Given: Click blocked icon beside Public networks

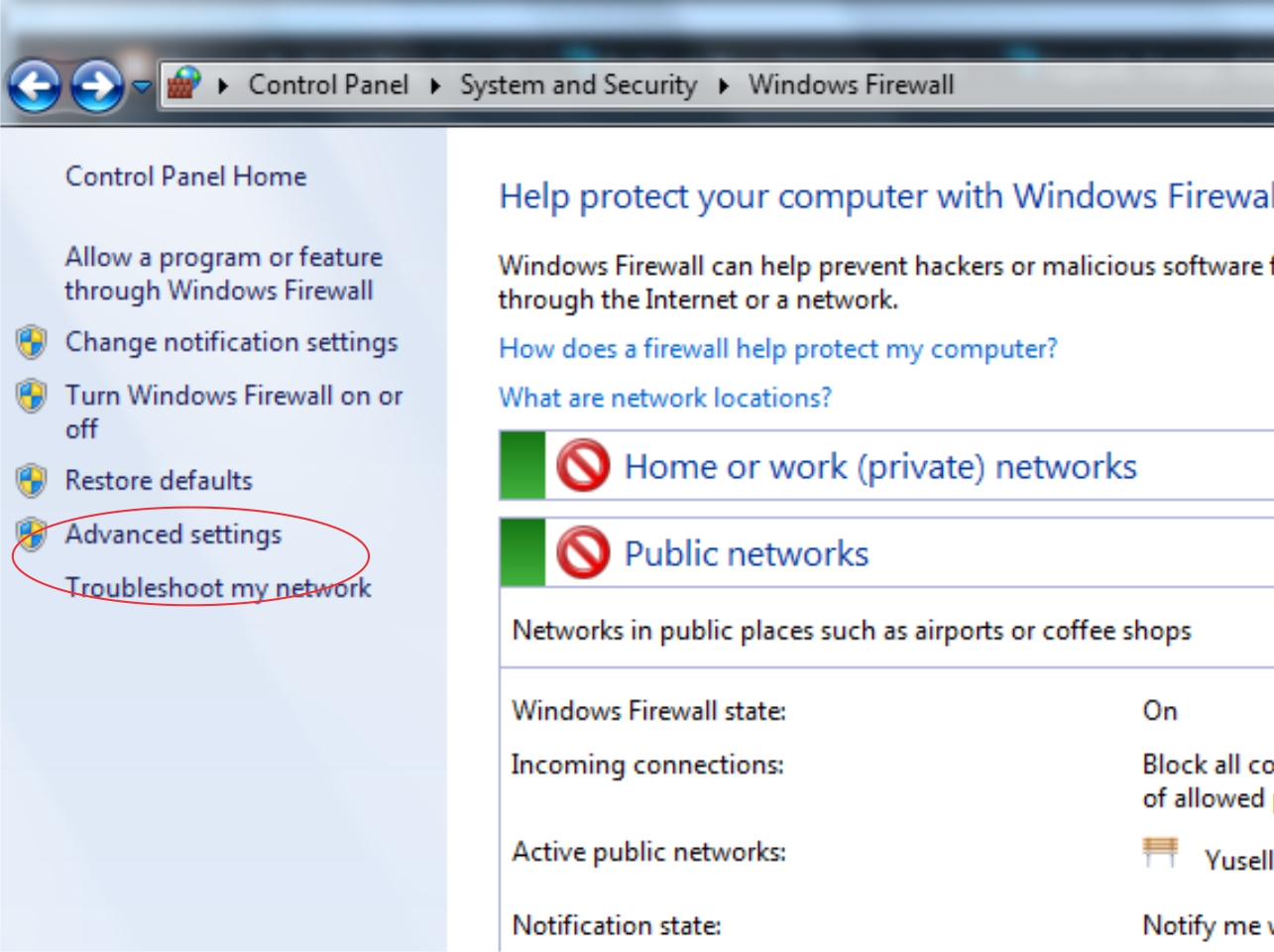Looking at the screenshot, I should click(x=583, y=552).
